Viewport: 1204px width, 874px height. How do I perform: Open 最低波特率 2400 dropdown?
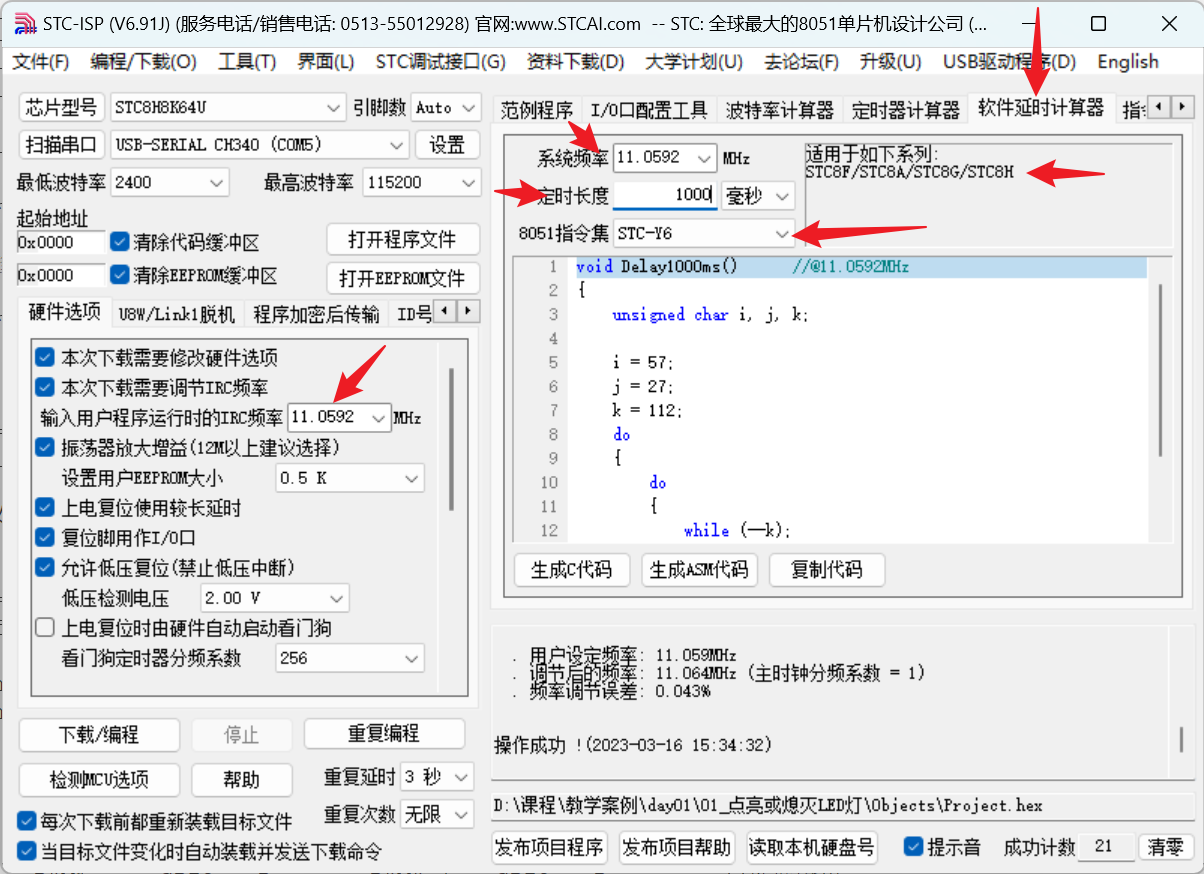coord(170,183)
